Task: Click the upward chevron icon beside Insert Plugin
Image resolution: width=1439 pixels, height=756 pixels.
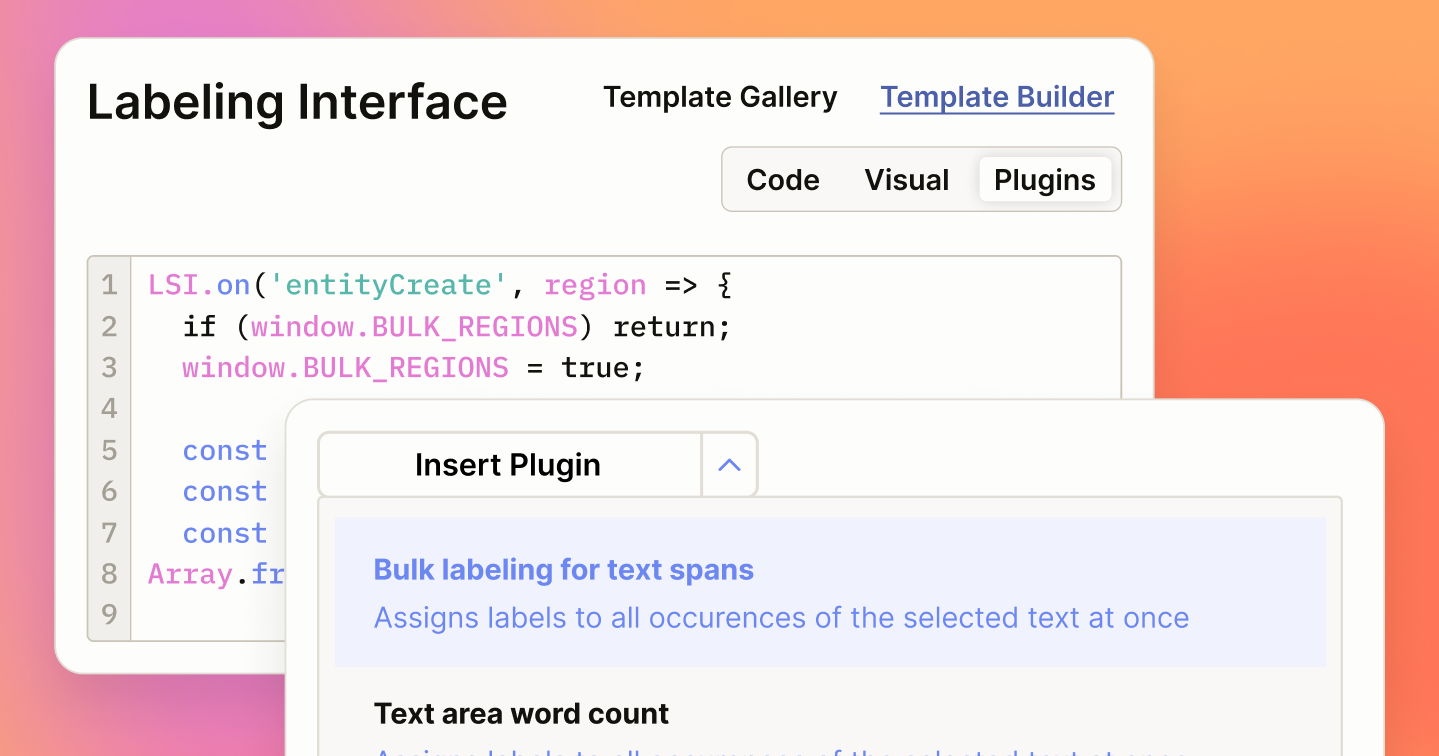Action: 729,464
